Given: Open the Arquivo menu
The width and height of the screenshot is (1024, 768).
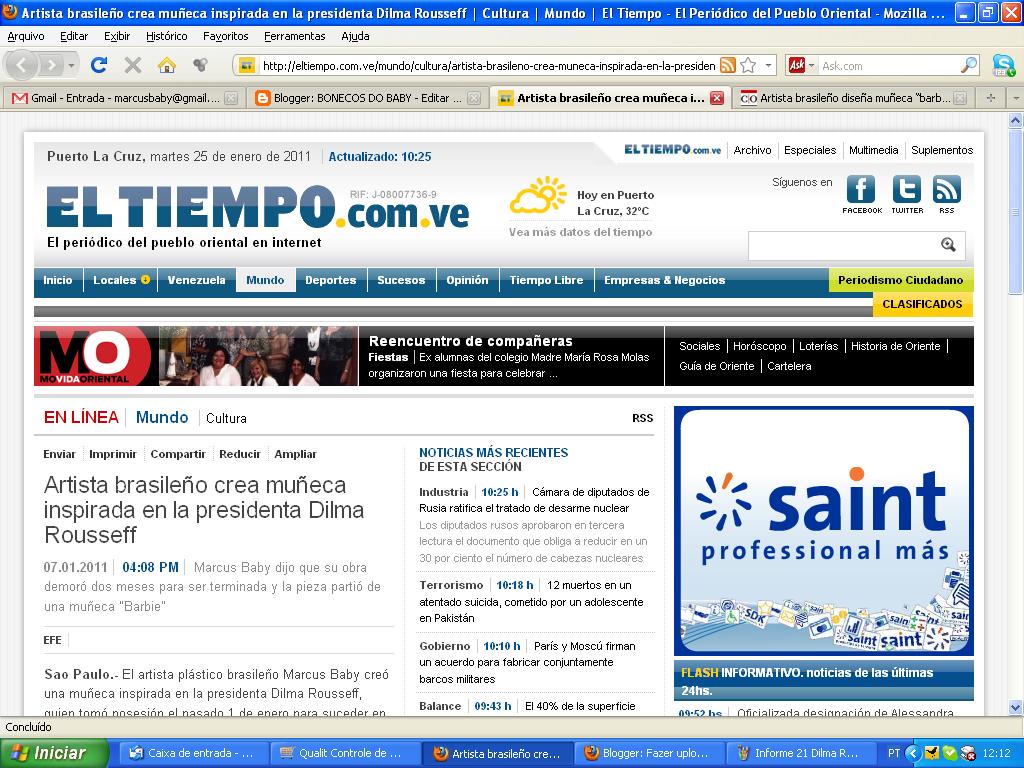Looking at the screenshot, I should pyautogui.click(x=26, y=37).
